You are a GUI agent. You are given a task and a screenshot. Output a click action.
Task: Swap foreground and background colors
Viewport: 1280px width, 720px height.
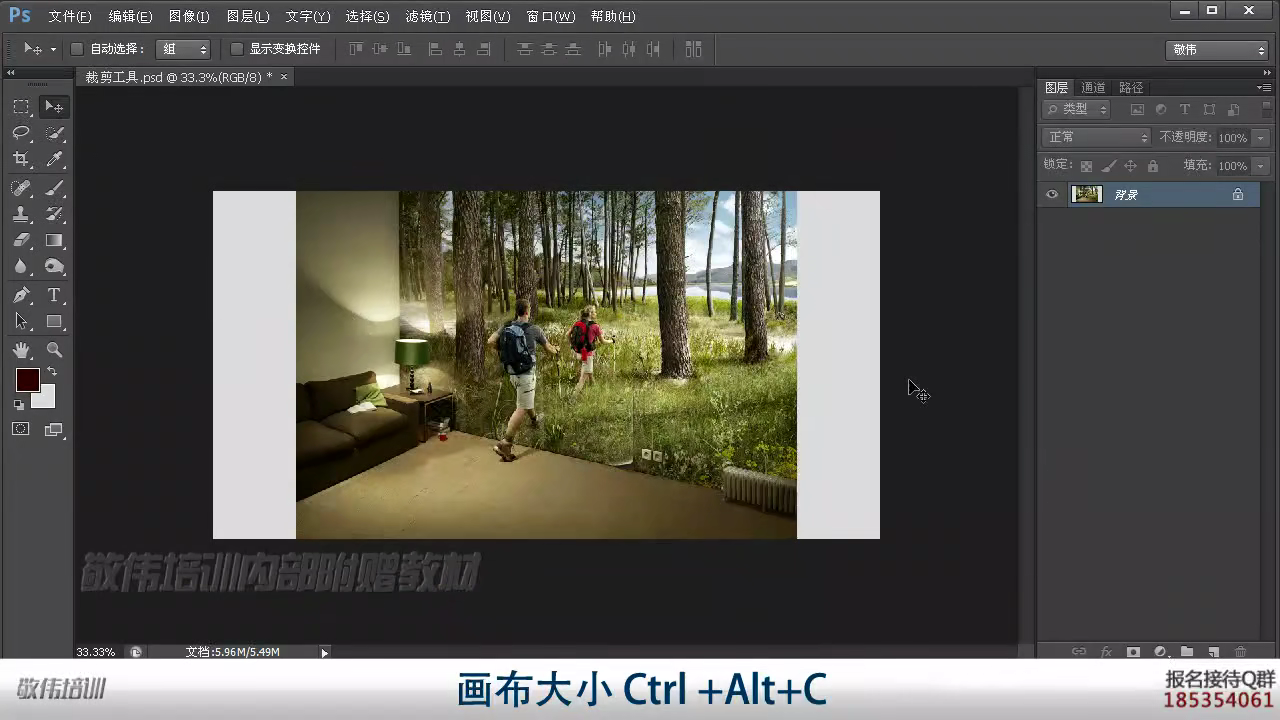coord(52,372)
